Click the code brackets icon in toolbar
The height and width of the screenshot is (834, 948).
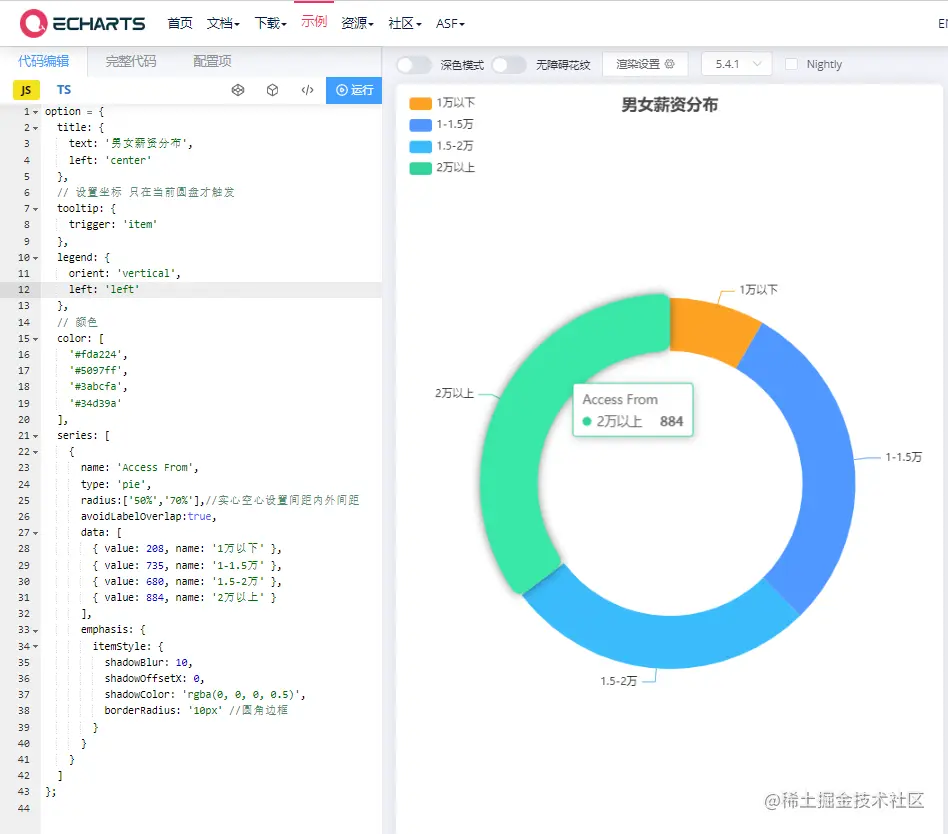pos(307,90)
